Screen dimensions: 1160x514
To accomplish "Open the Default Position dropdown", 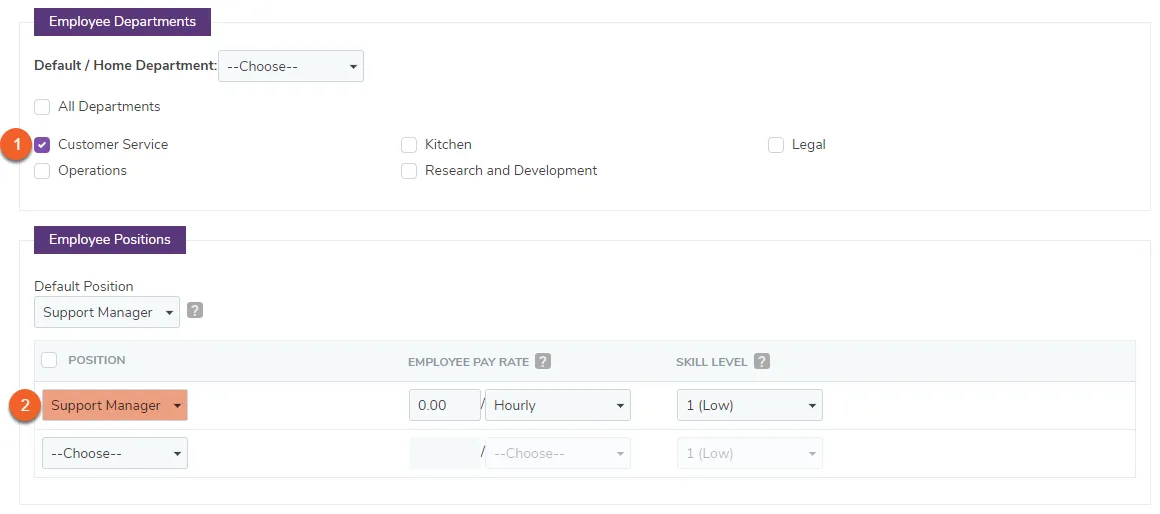I will pyautogui.click(x=107, y=312).
